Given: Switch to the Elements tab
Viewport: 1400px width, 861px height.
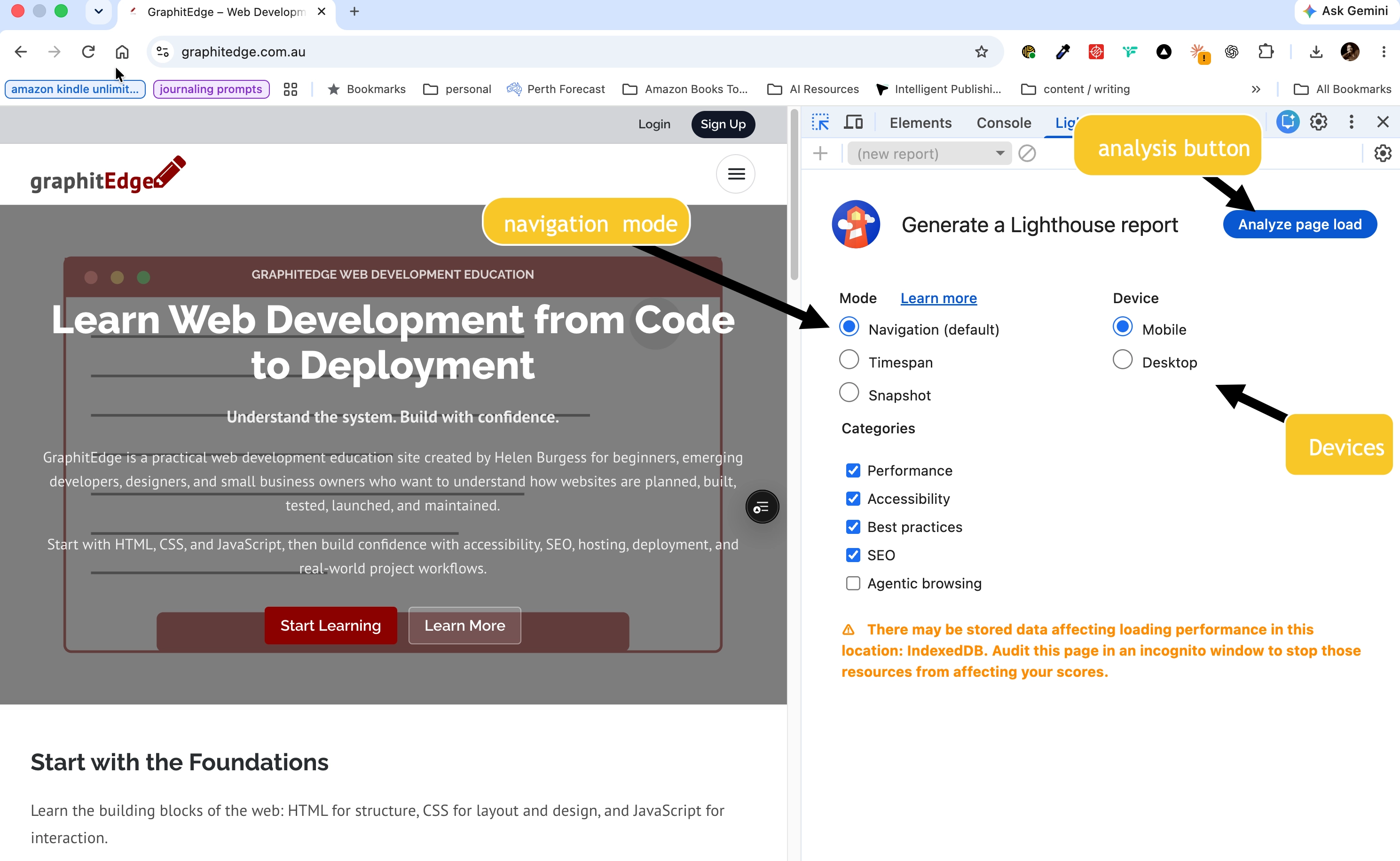Looking at the screenshot, I should click(920, 123).
